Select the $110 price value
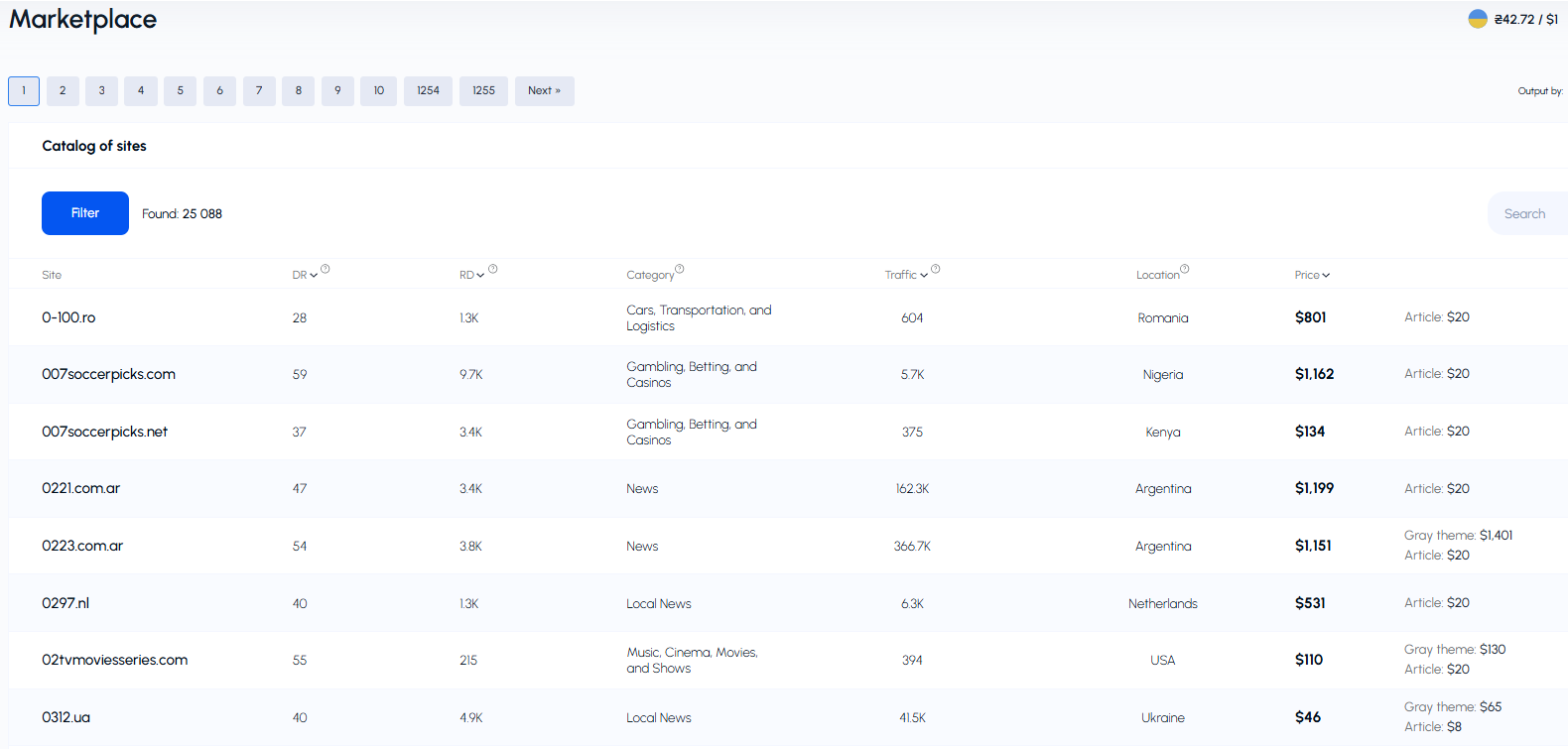Screen dimensions: 1568x749 tap(1309, 660)
